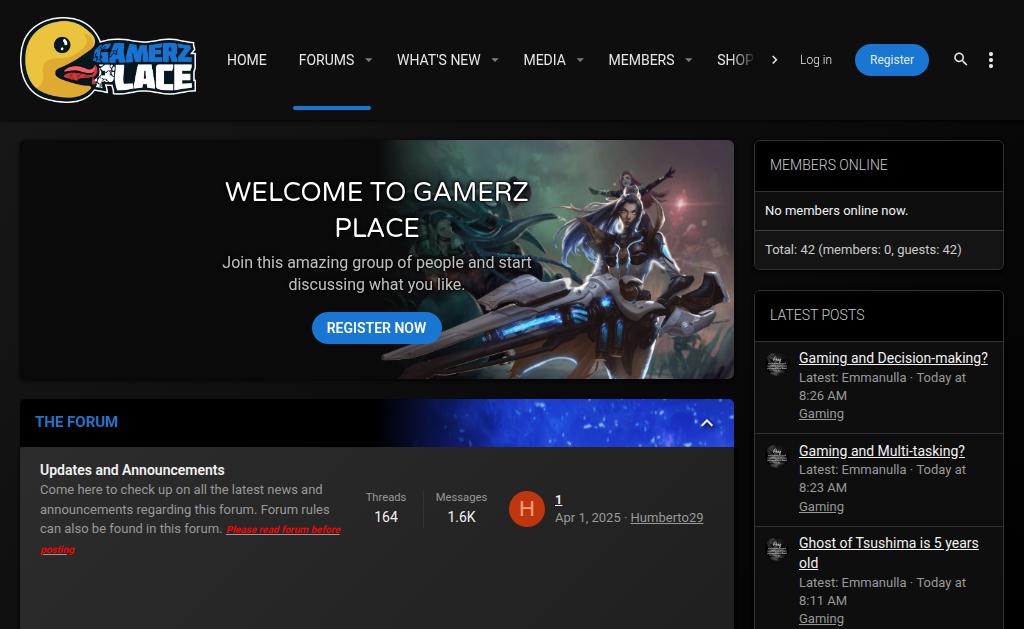This screenshot has height=629, width=1024.
Task: Open 'Gaming and Decision-making?' post
Action: [x=893, y=358]
